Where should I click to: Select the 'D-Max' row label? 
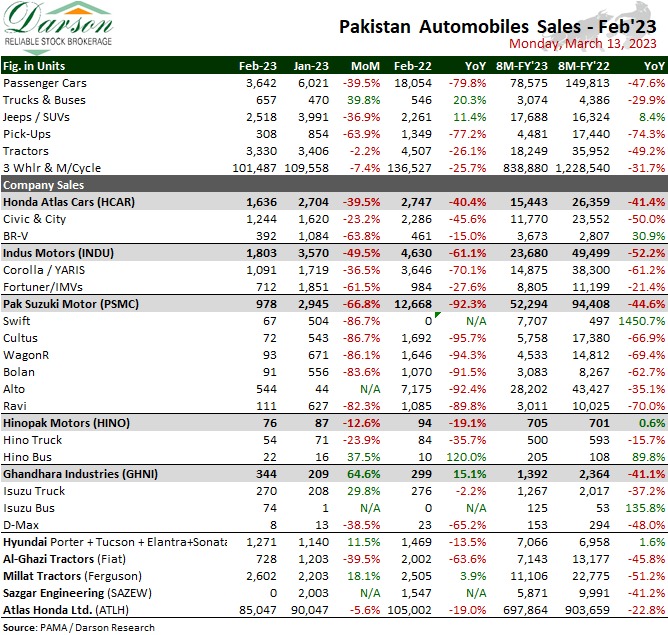[x=21, y=525]
